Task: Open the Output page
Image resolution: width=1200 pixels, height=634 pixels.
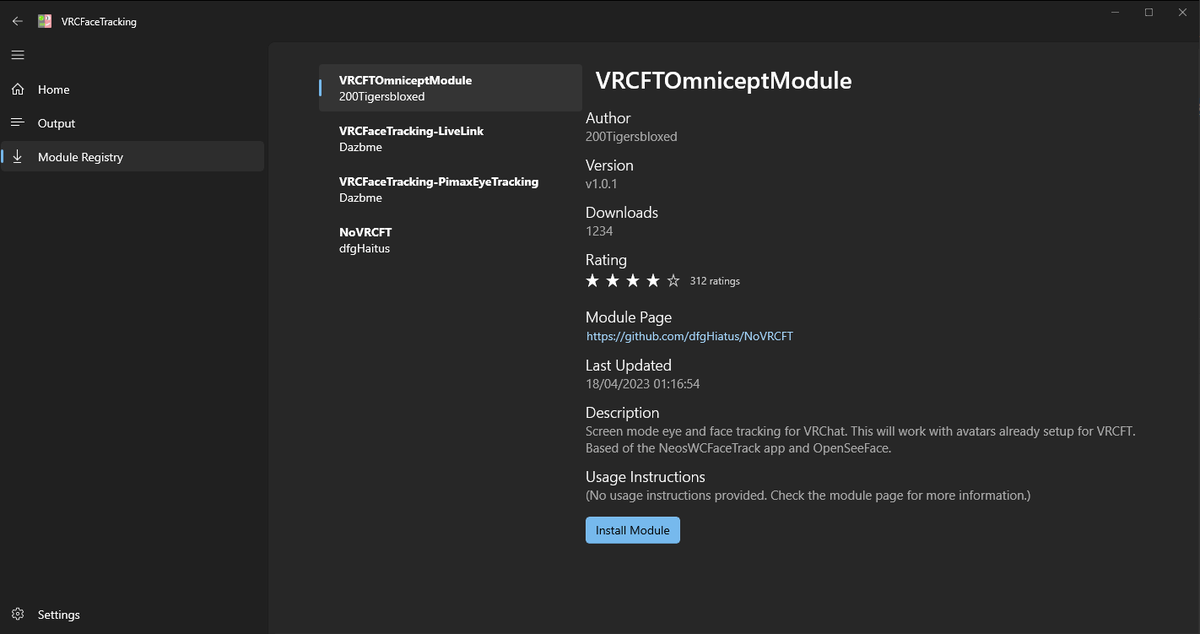Action: [x=132, y=123]
